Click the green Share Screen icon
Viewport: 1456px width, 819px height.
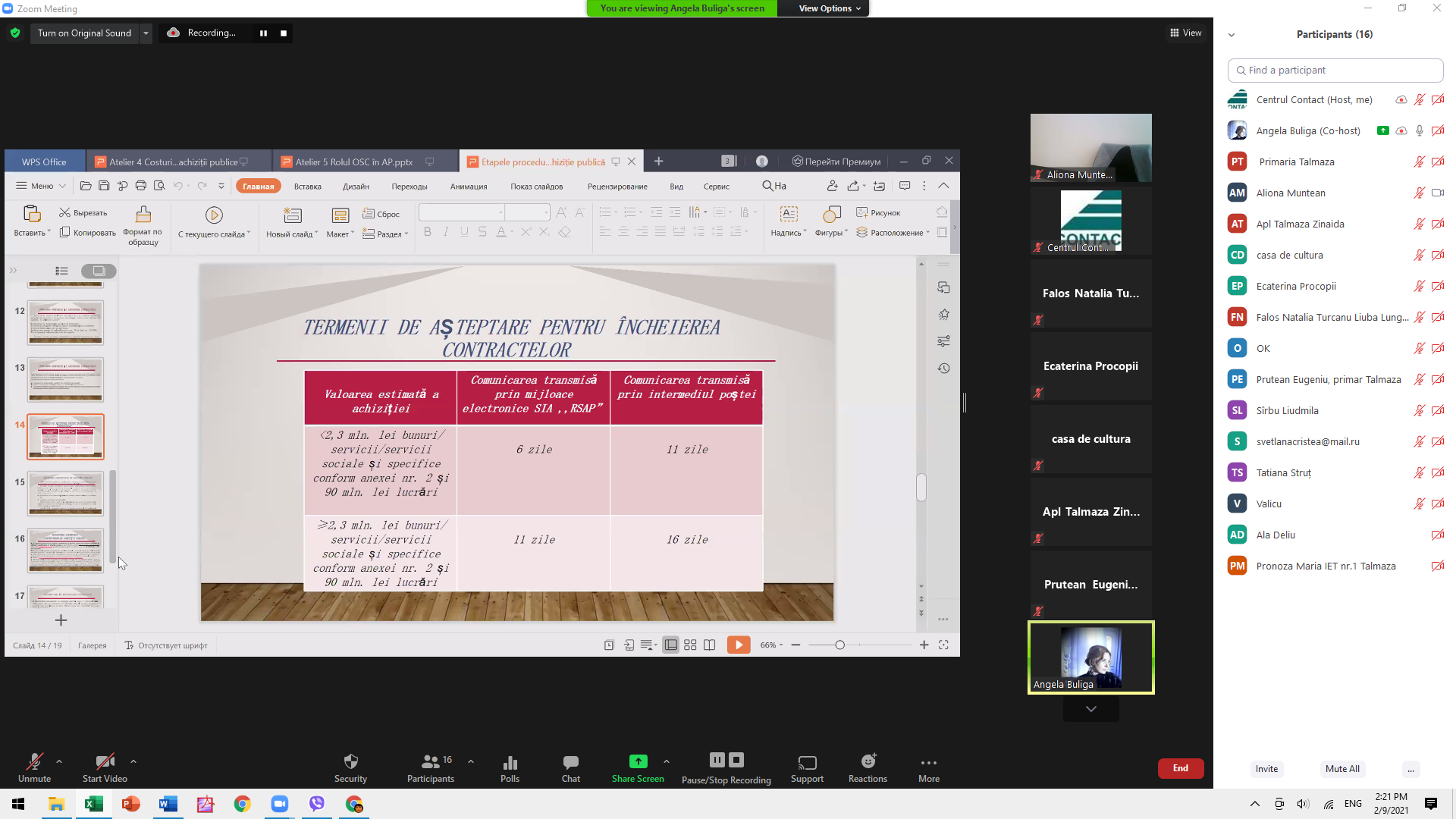638,762
